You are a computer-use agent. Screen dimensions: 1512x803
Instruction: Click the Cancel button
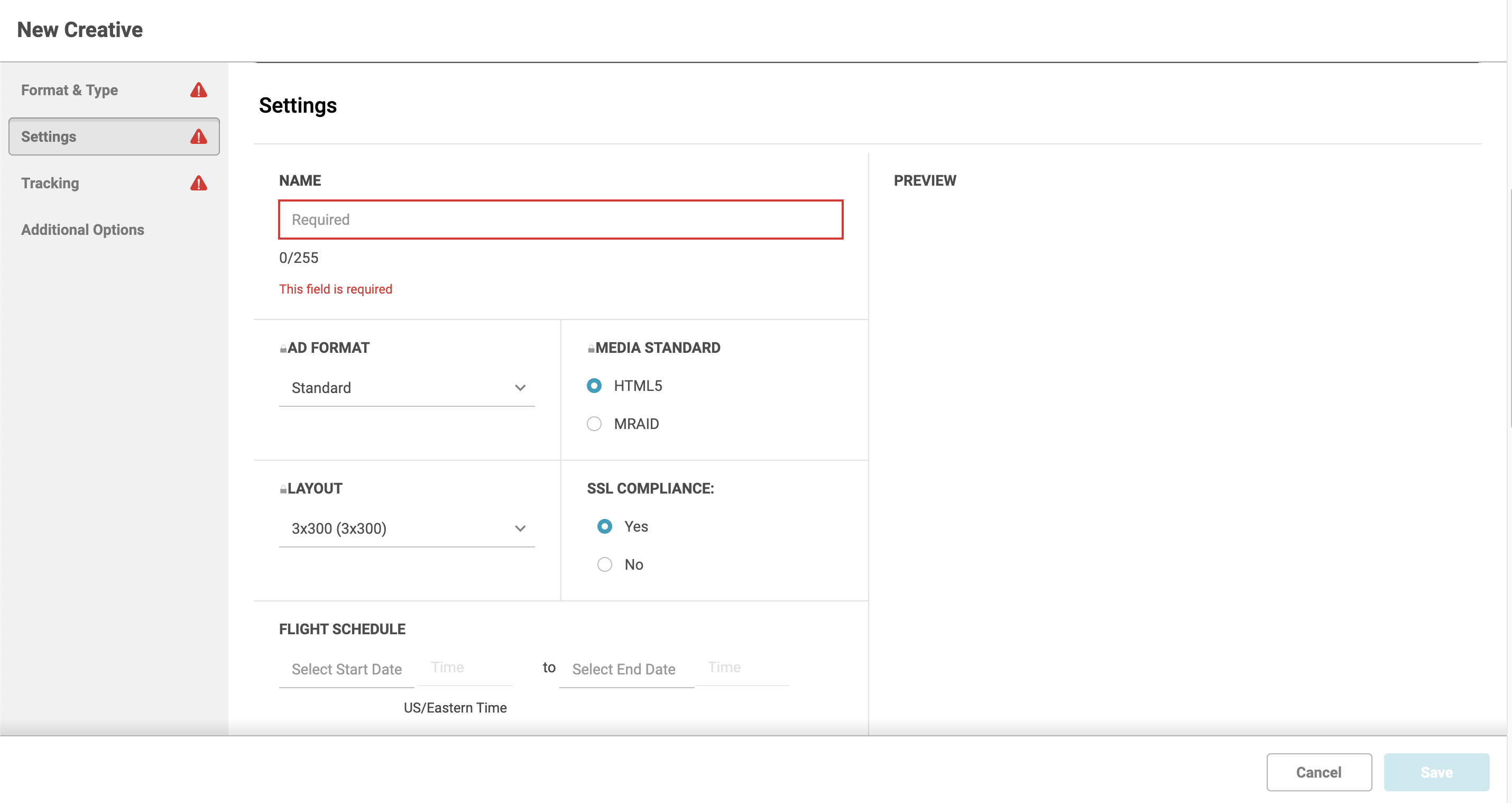click(x=1319, y=772)
